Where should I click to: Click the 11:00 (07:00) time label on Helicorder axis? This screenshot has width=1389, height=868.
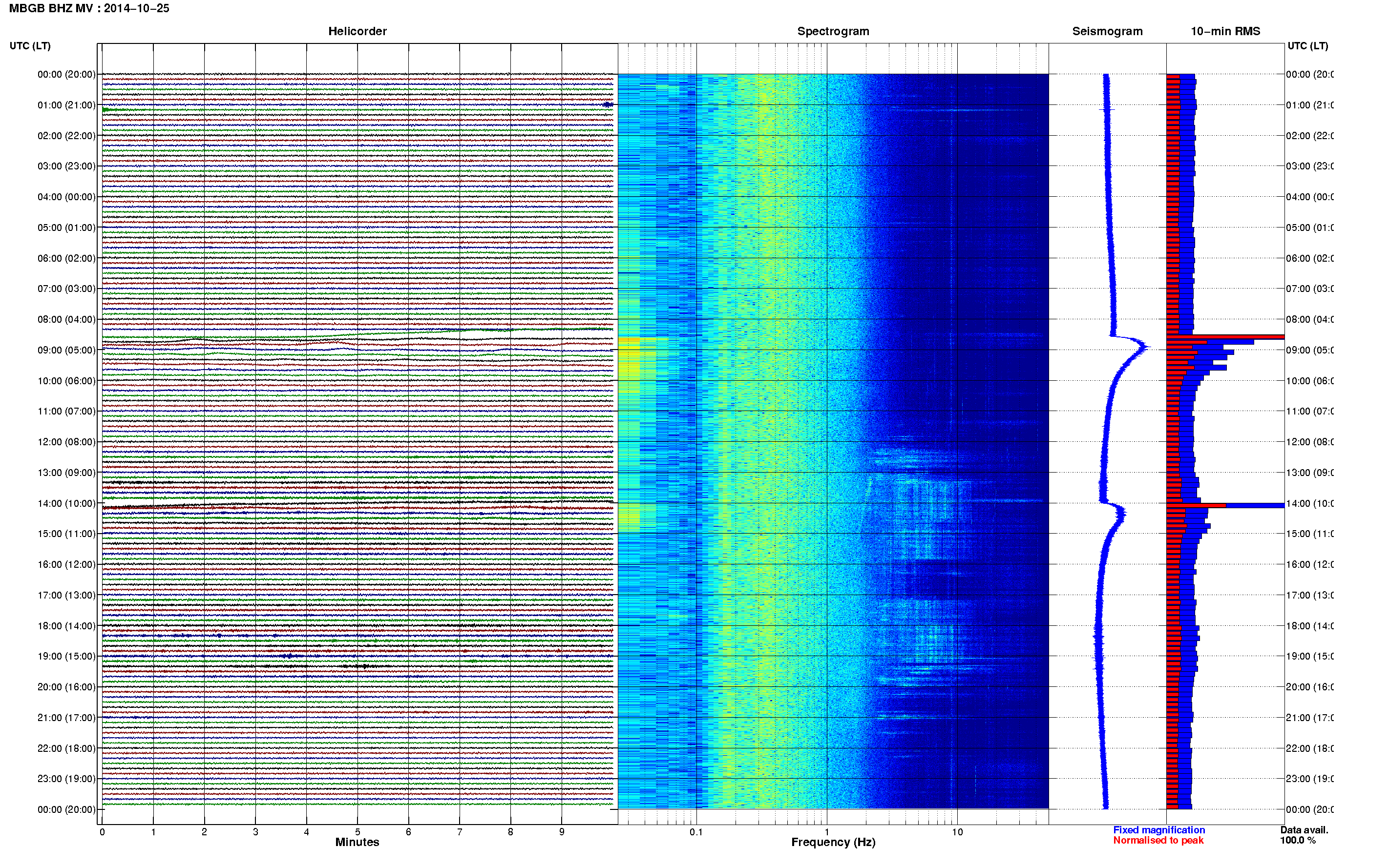(x=66, y=411)
